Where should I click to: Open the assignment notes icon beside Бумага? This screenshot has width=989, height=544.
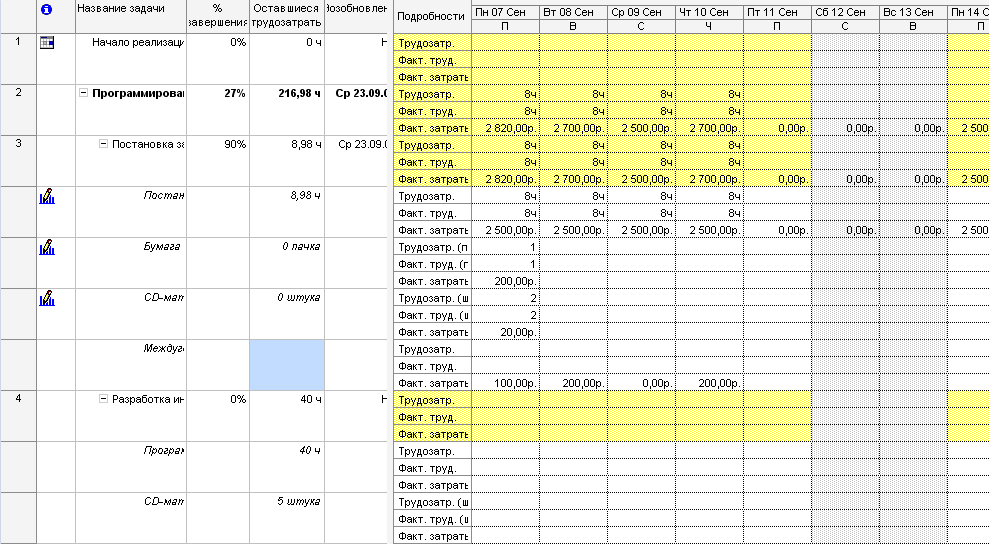47,247
